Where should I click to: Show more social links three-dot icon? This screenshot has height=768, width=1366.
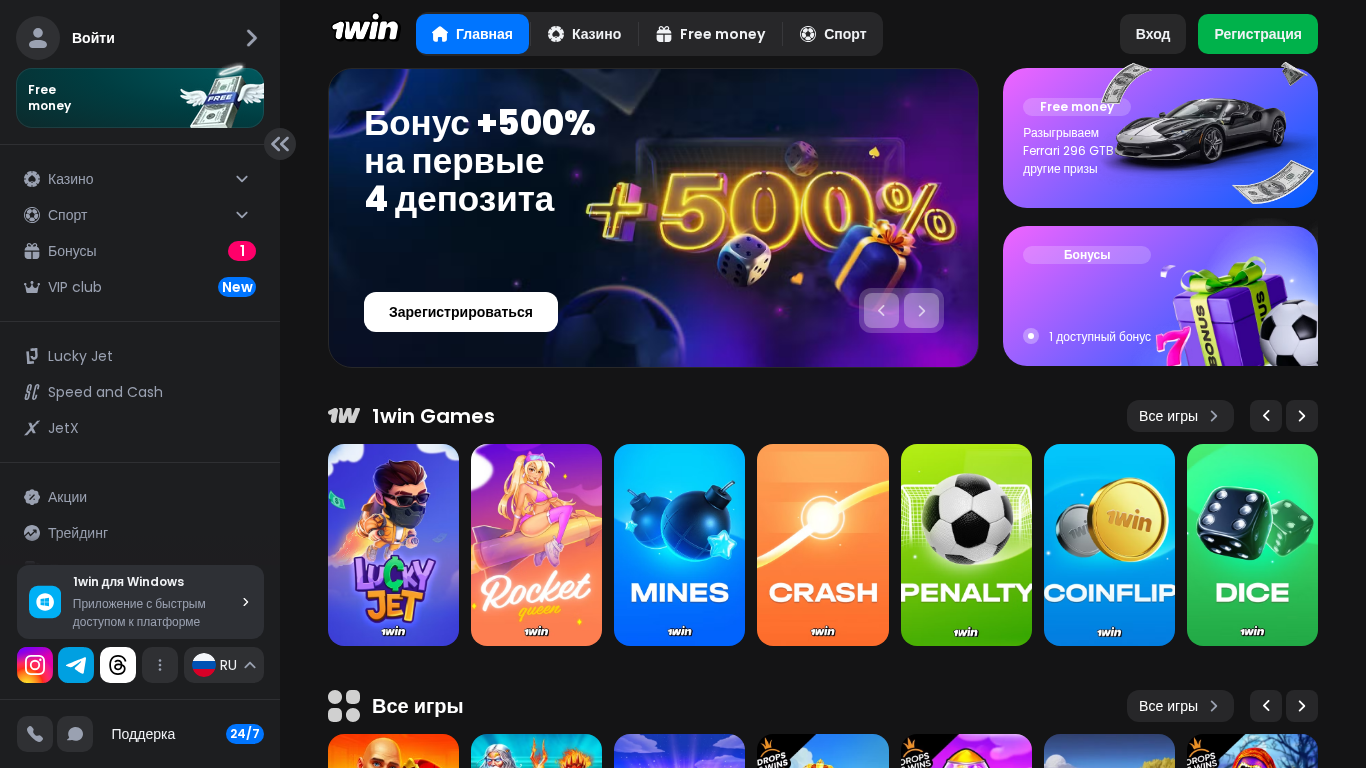160,665
